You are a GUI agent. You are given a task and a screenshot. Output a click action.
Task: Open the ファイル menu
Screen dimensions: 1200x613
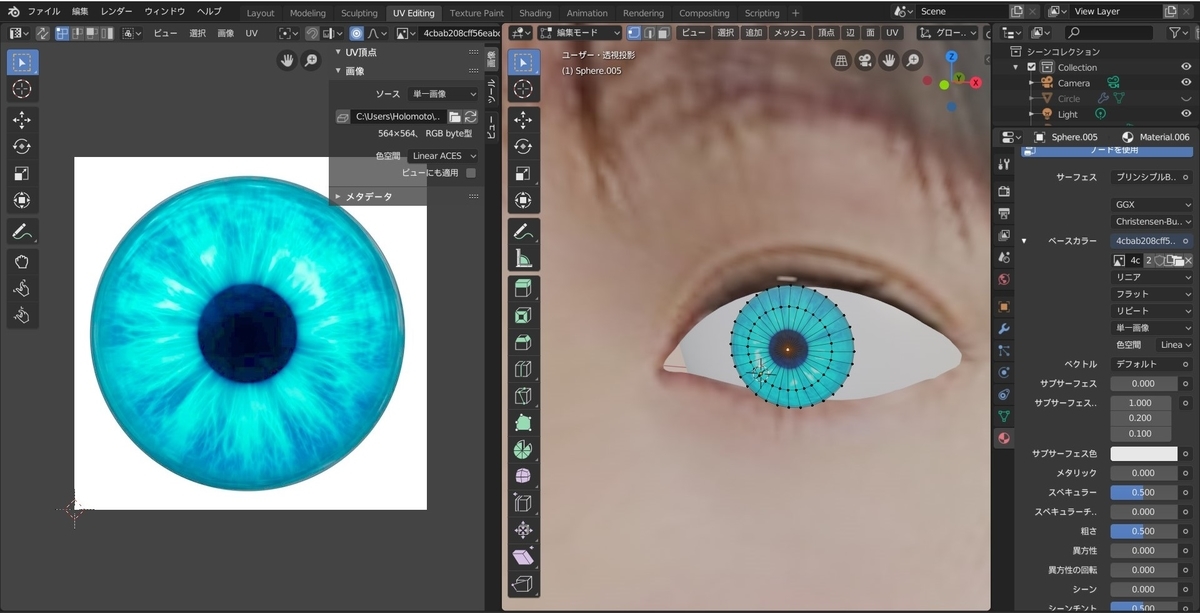[43, 11]
